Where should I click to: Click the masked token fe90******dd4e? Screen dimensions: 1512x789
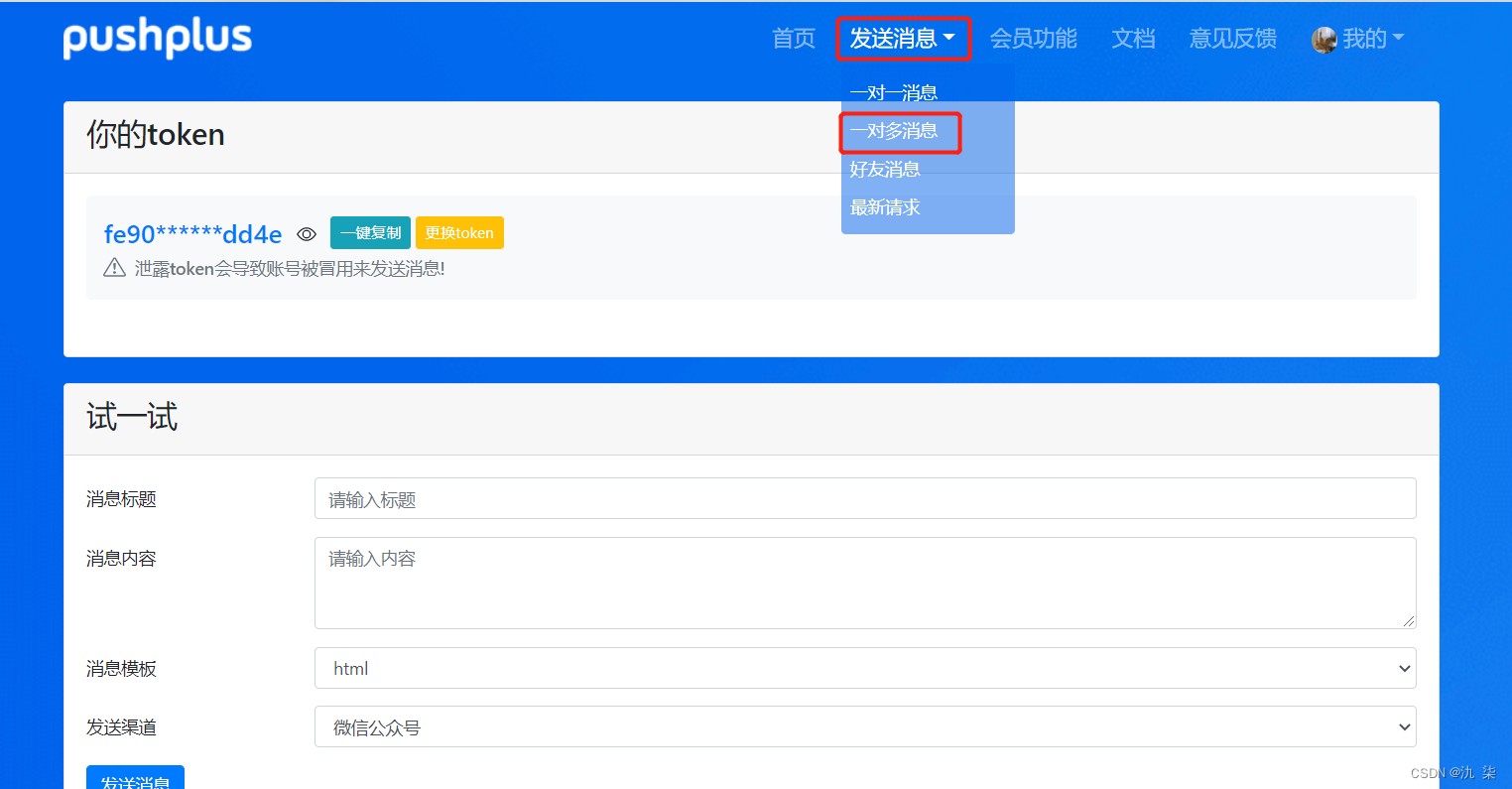click(192, 234)
